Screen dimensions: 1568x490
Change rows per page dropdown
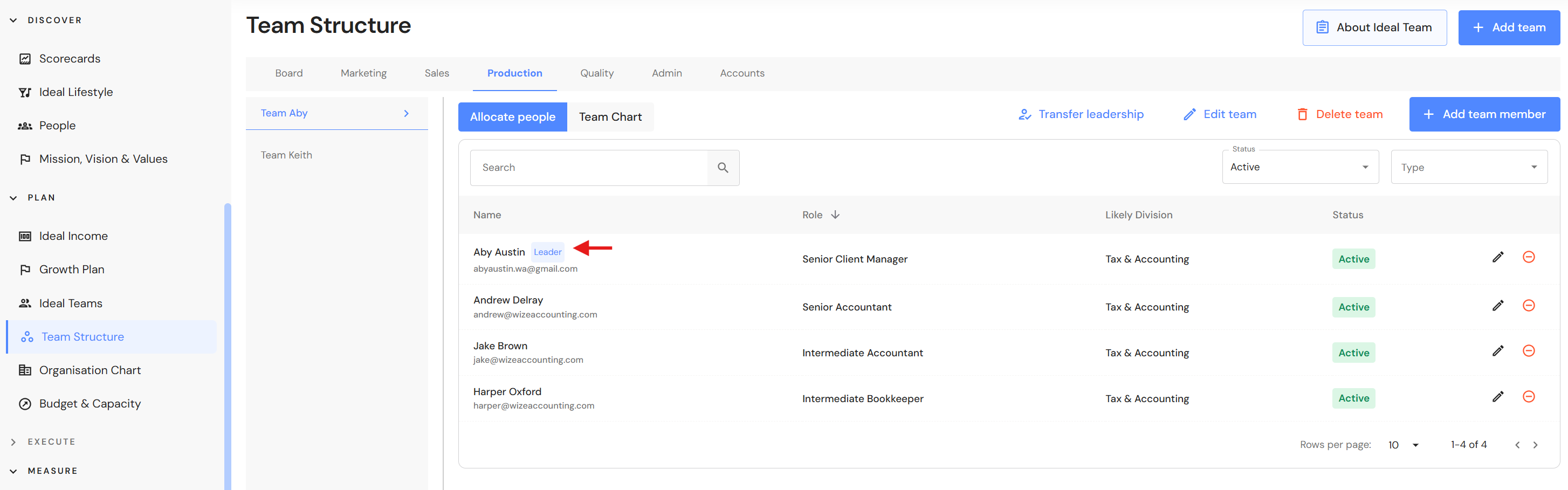click(1403, 445)
